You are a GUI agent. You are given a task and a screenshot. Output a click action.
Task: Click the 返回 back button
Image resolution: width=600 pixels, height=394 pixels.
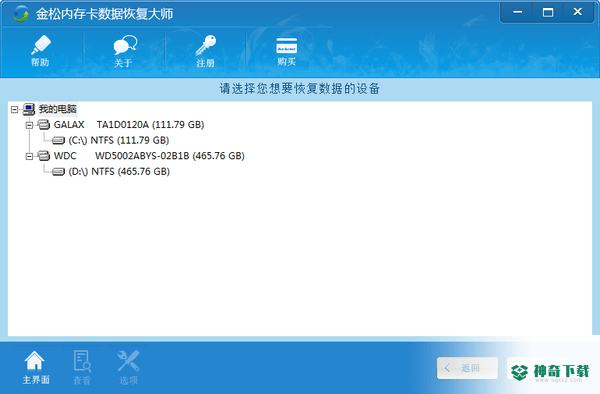(x=467, y=368)
